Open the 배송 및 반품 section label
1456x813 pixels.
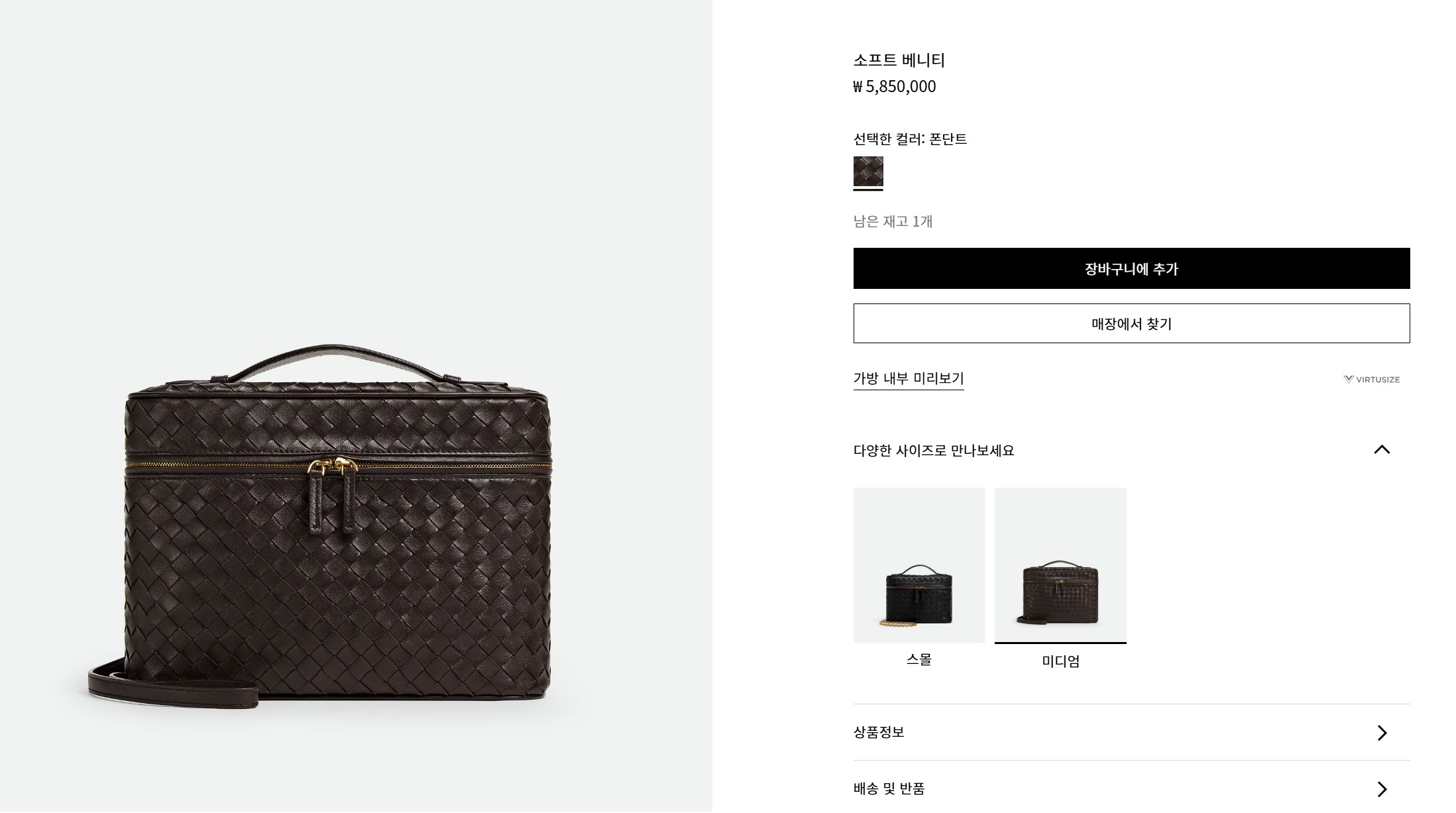tap(889, 788)
